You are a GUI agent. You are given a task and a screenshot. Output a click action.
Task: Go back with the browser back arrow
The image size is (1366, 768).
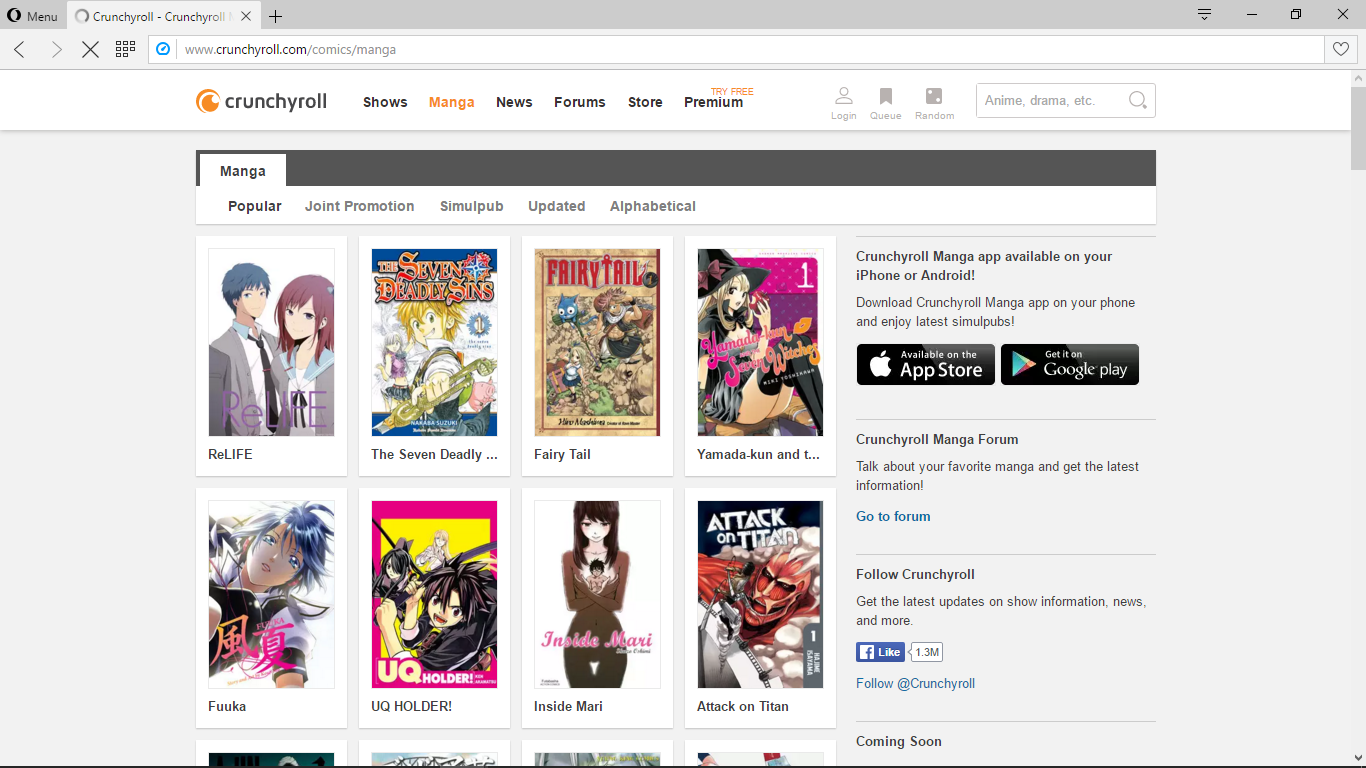pyautogui.click(x=19, y=49)
